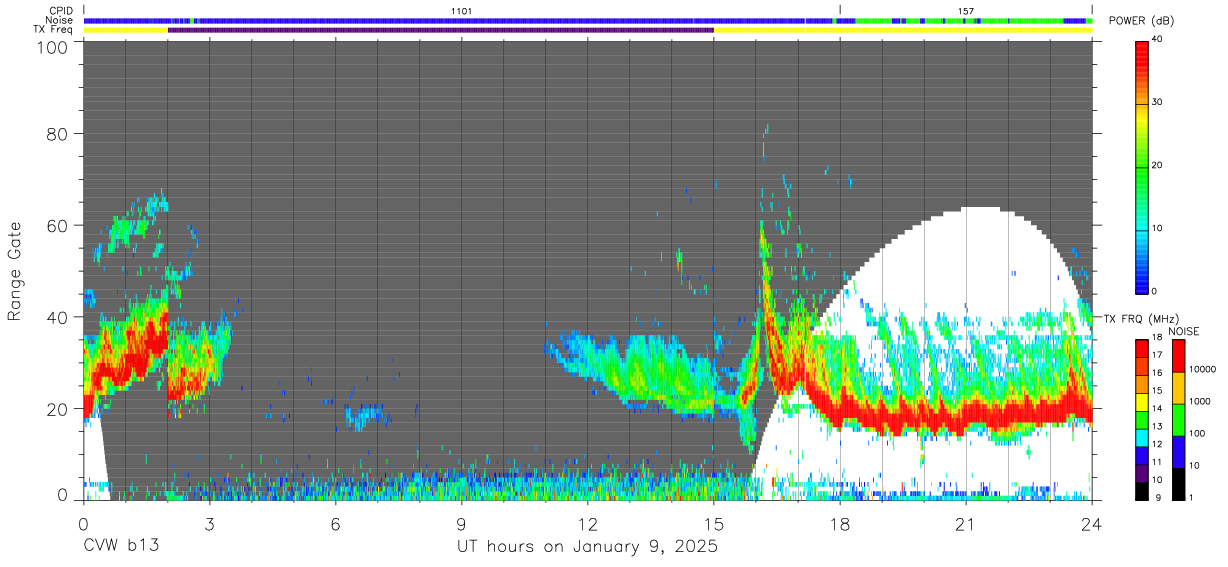Click the red swatch in NOISE legend
The height and width of the screenshot is (567, 1228).
tap(1178, 355)
